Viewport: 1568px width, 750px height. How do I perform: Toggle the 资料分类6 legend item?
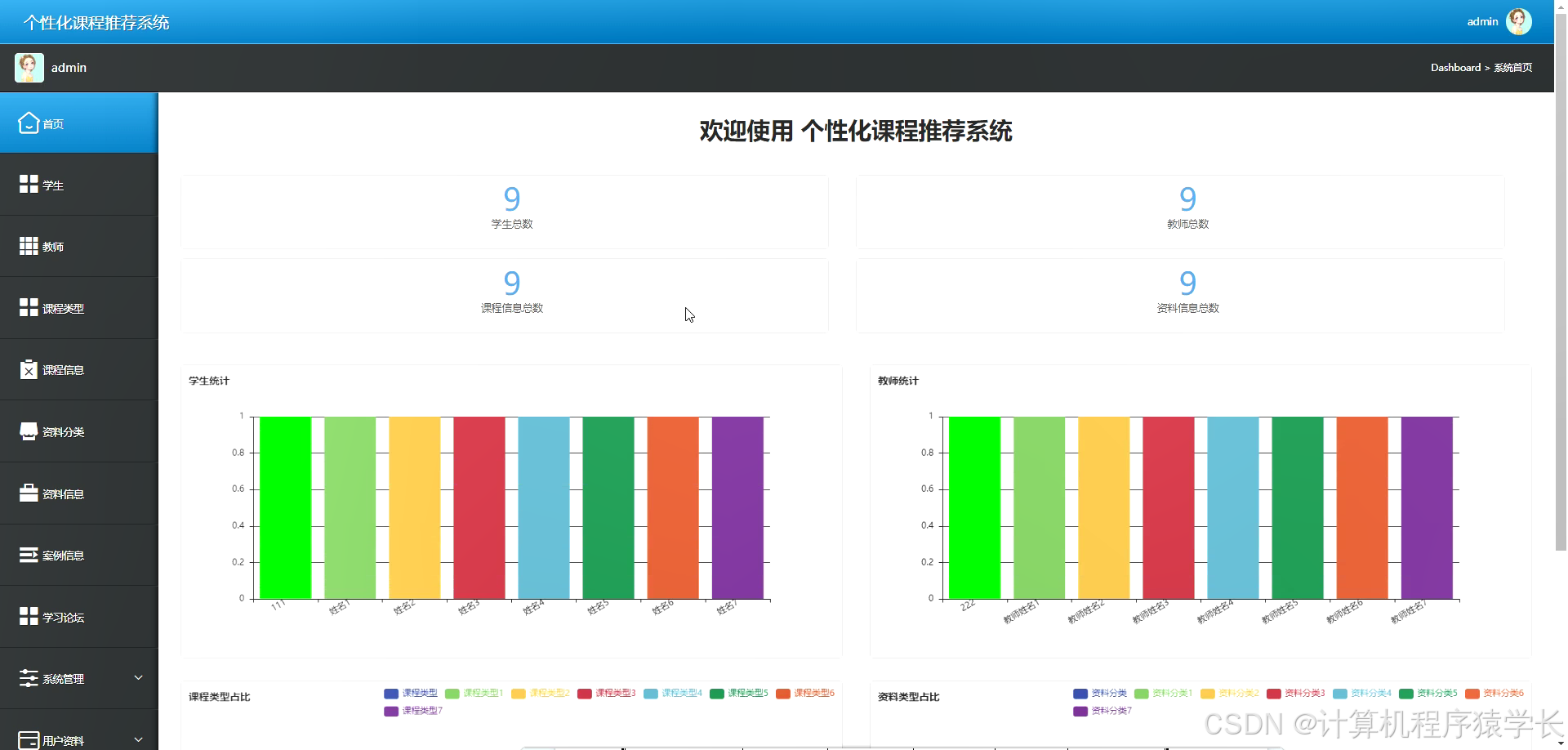(x=1494, y=693)
